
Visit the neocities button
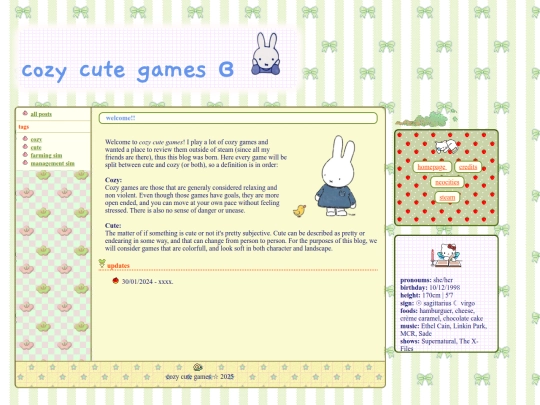447,182
